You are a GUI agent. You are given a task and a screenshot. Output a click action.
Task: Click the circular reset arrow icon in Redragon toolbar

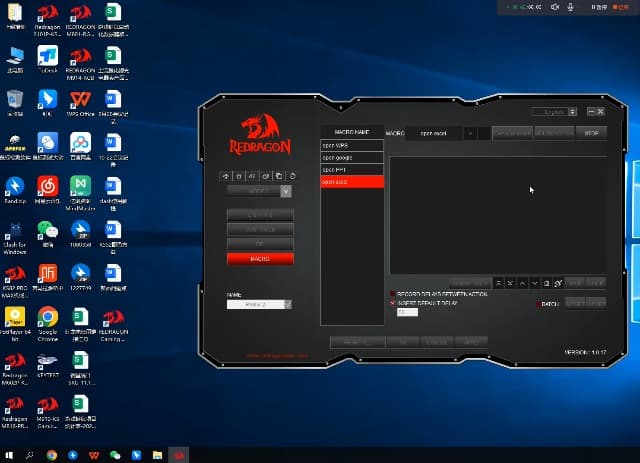click(292, 176)
